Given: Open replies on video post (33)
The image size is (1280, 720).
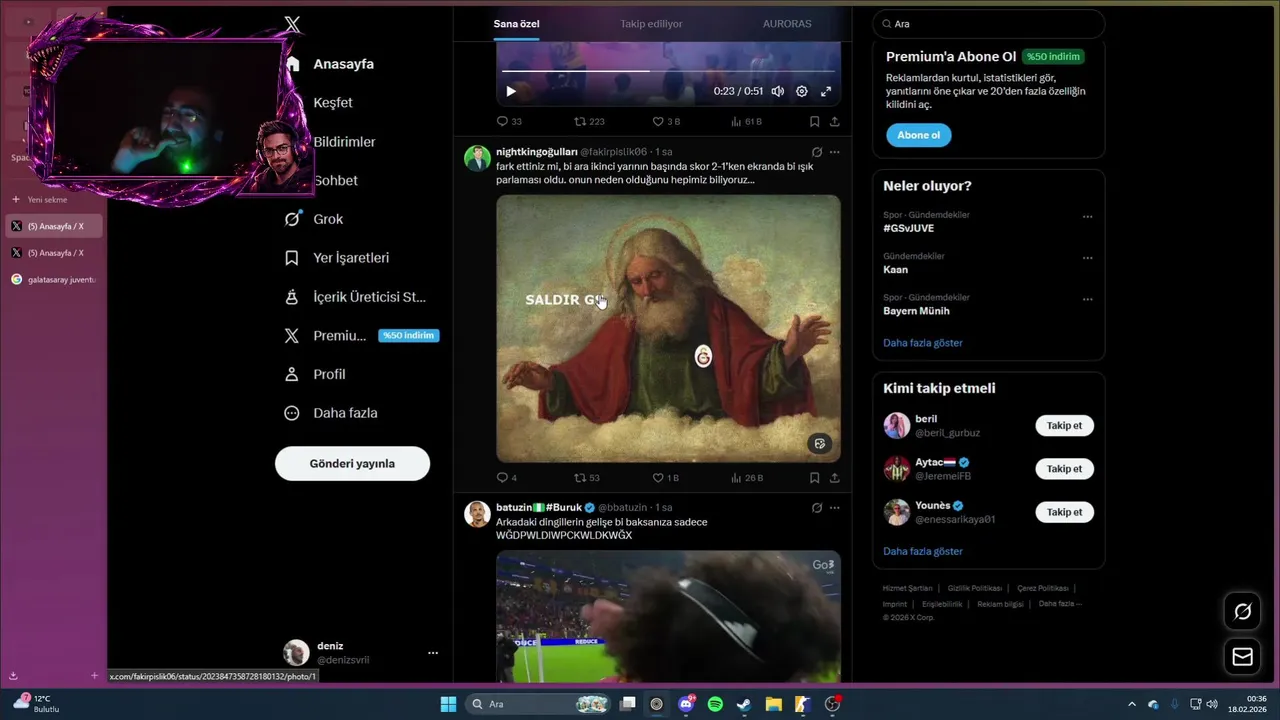Looking at the screenshot, I should pos(509,121).
